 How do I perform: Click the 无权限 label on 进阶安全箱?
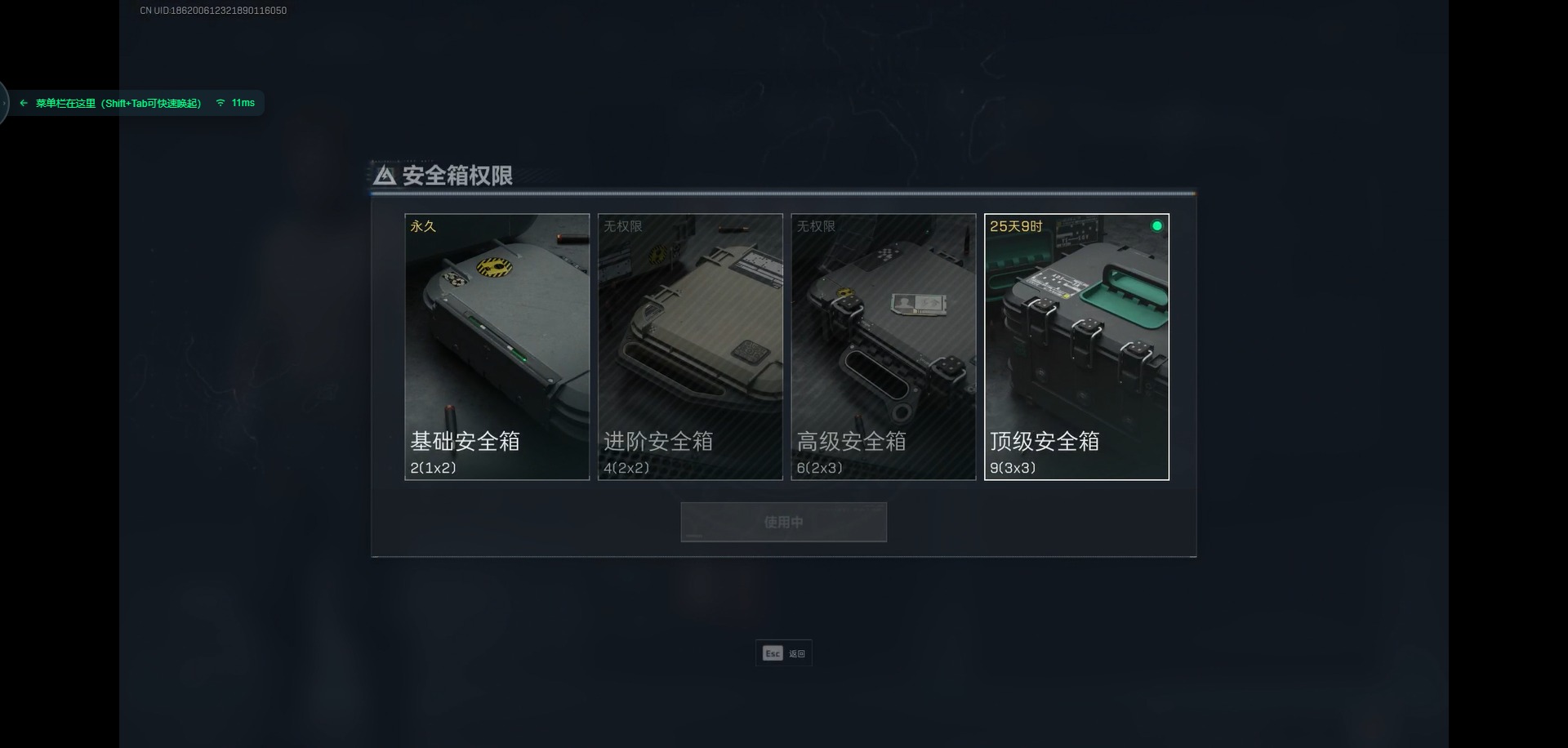coord(623,226)
